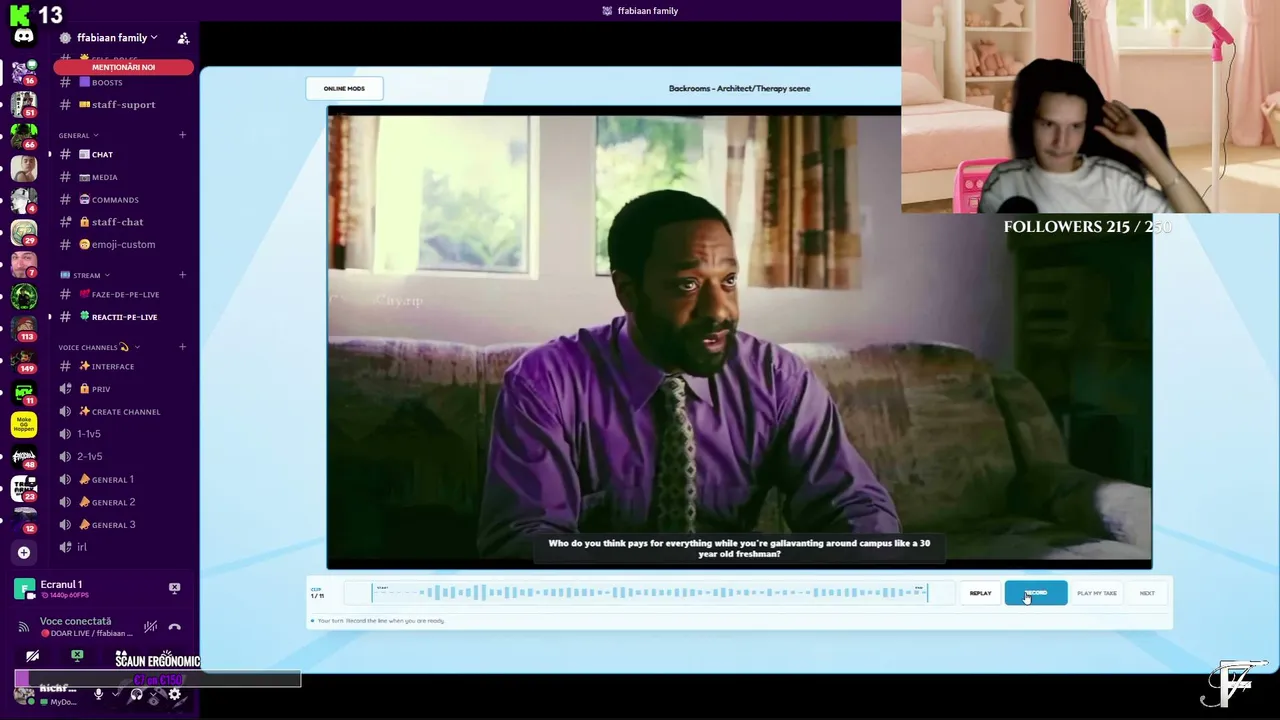Create channel in VOICE CHANNELS category
The height and width of the screenshot is (720, 1280).
[182, 347]
